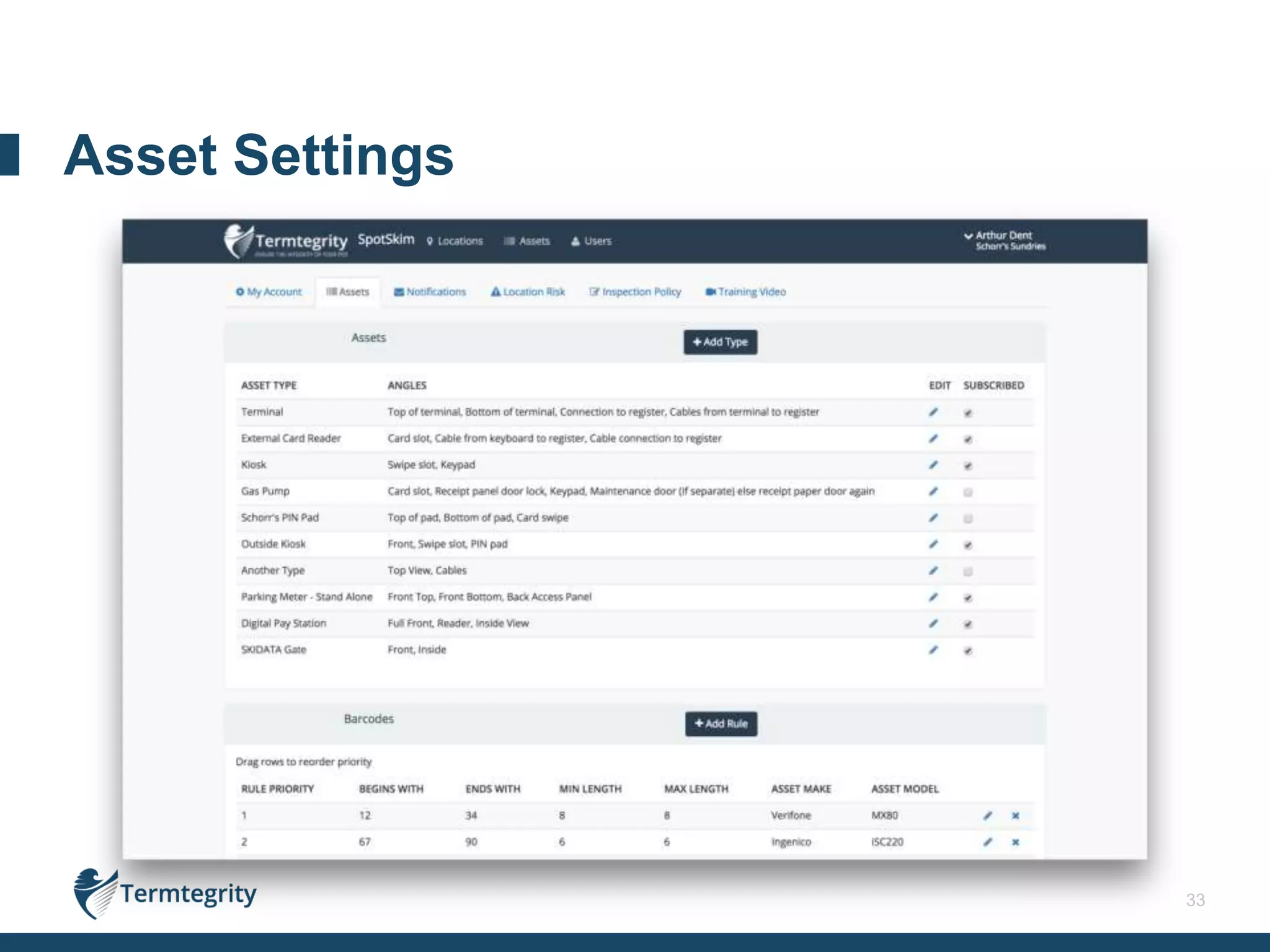Image resolution: width=1270 pixels, height=952 pixels.
Task: Subscribe to Gas Pump asset type
Action: tap(968, 493)
